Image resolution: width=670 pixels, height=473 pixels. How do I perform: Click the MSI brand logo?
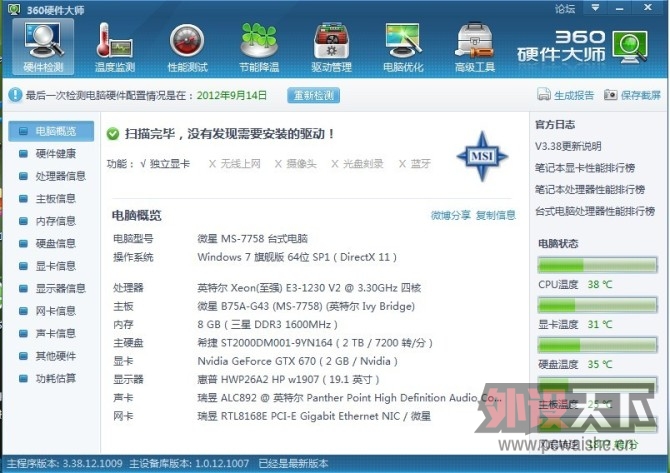click(482, 156)
